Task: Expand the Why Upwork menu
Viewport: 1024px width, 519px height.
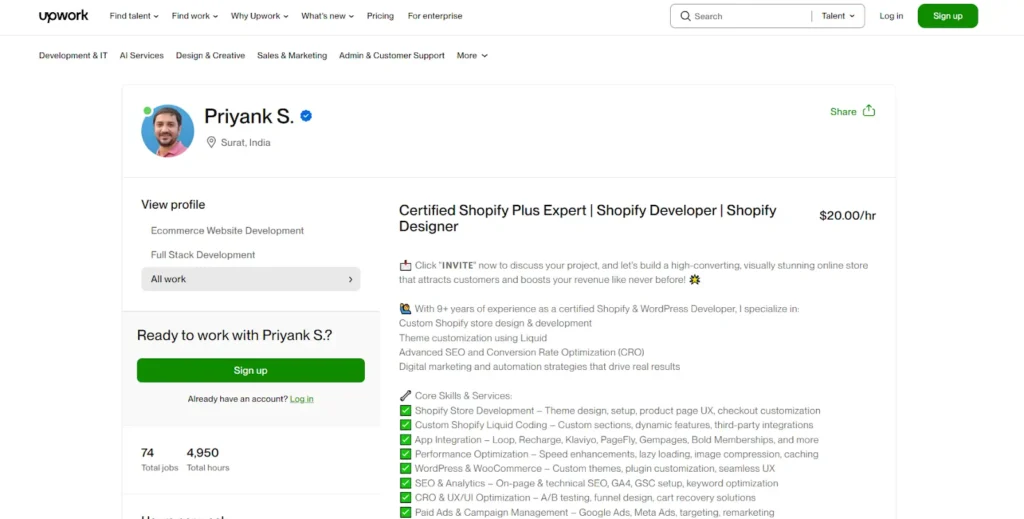Action: [x=259, y=16]
